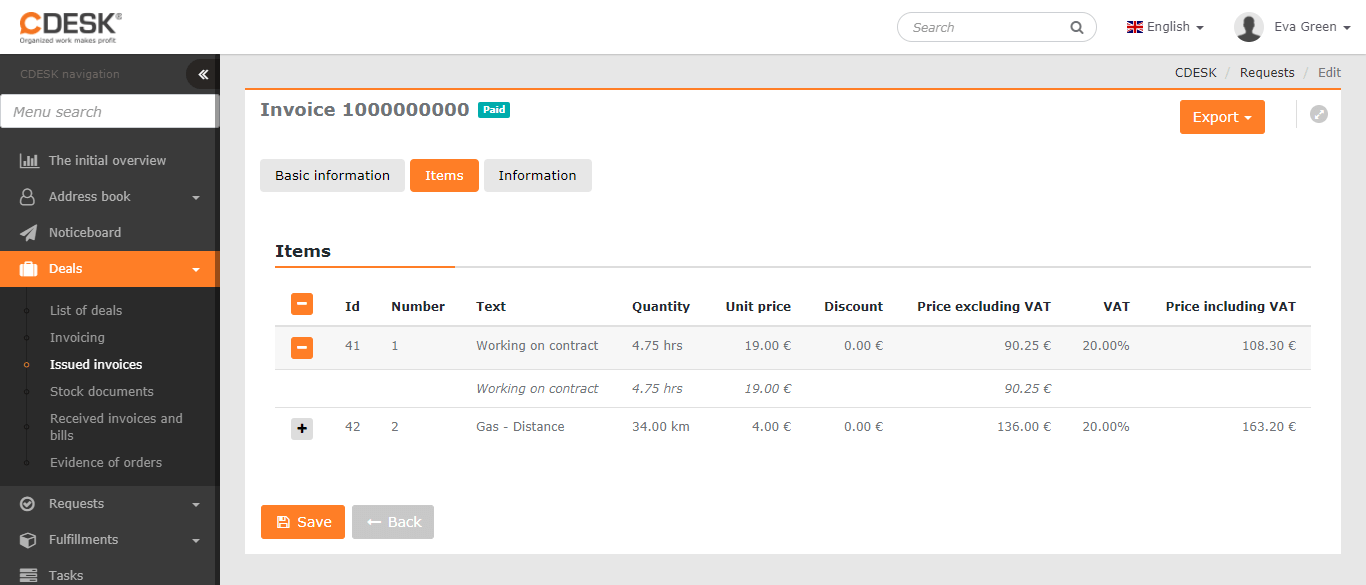Click the Invoice 1000000000 heading

364,110
